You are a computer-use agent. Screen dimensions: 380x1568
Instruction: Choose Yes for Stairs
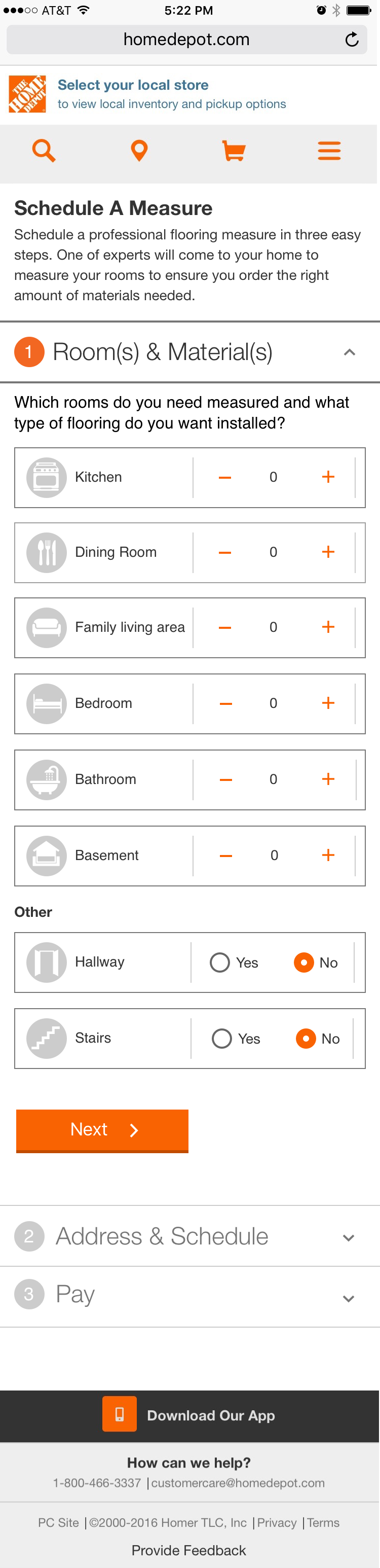pyautogui.click(x=236, y=1039)
